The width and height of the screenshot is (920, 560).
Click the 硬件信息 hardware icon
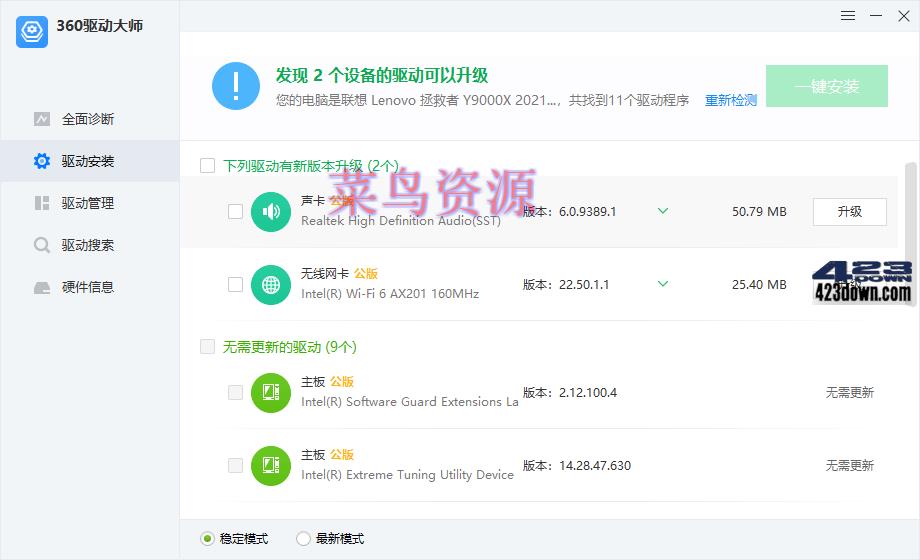[42, 287]
